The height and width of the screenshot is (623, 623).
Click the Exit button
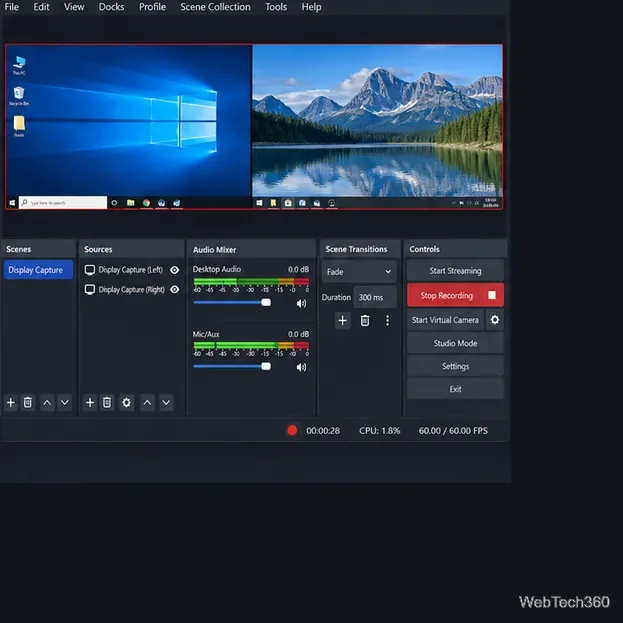pyautogui.click(x=455, y=389)
